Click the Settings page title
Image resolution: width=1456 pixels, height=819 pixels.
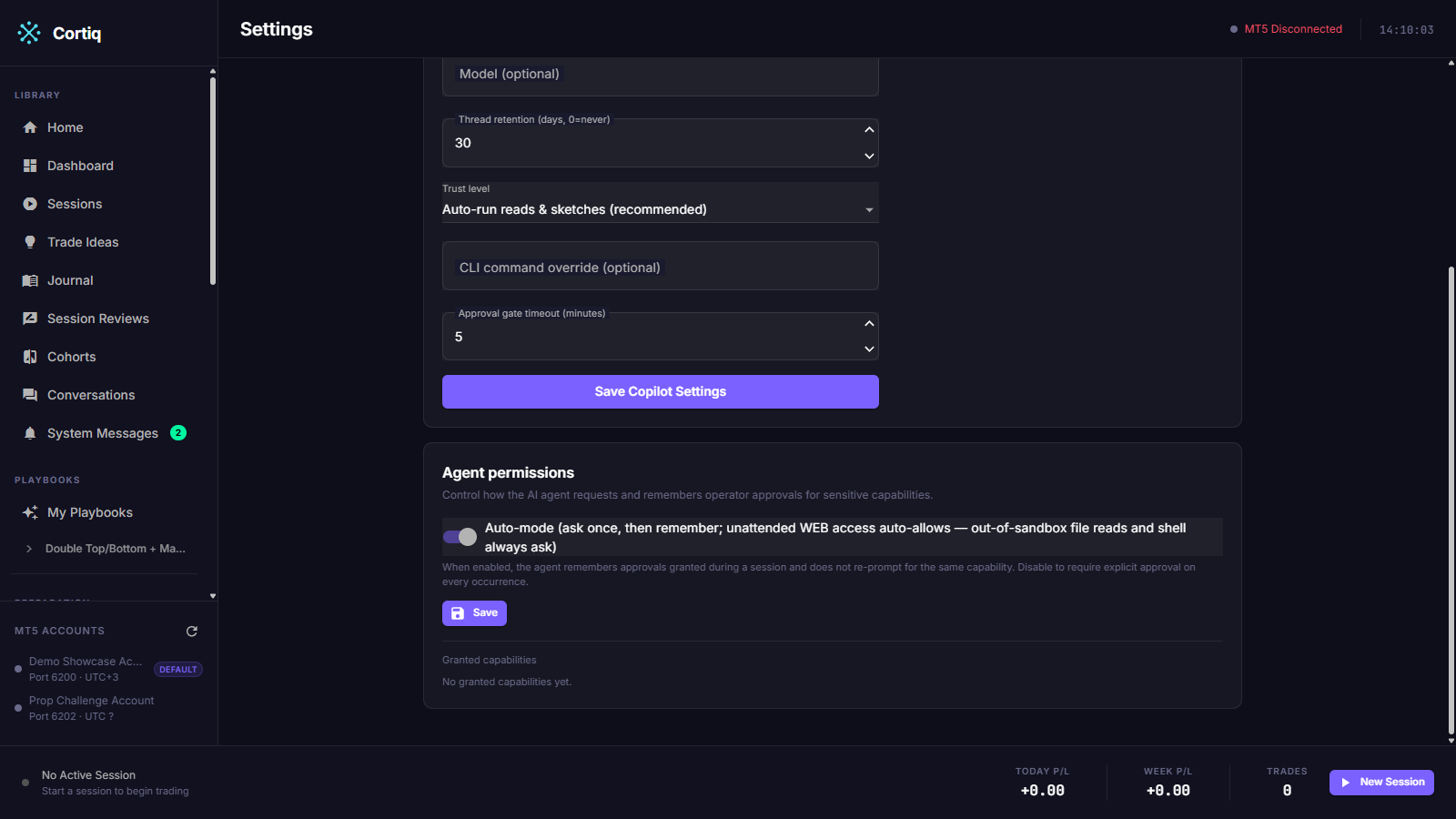(x=277, y=29)
